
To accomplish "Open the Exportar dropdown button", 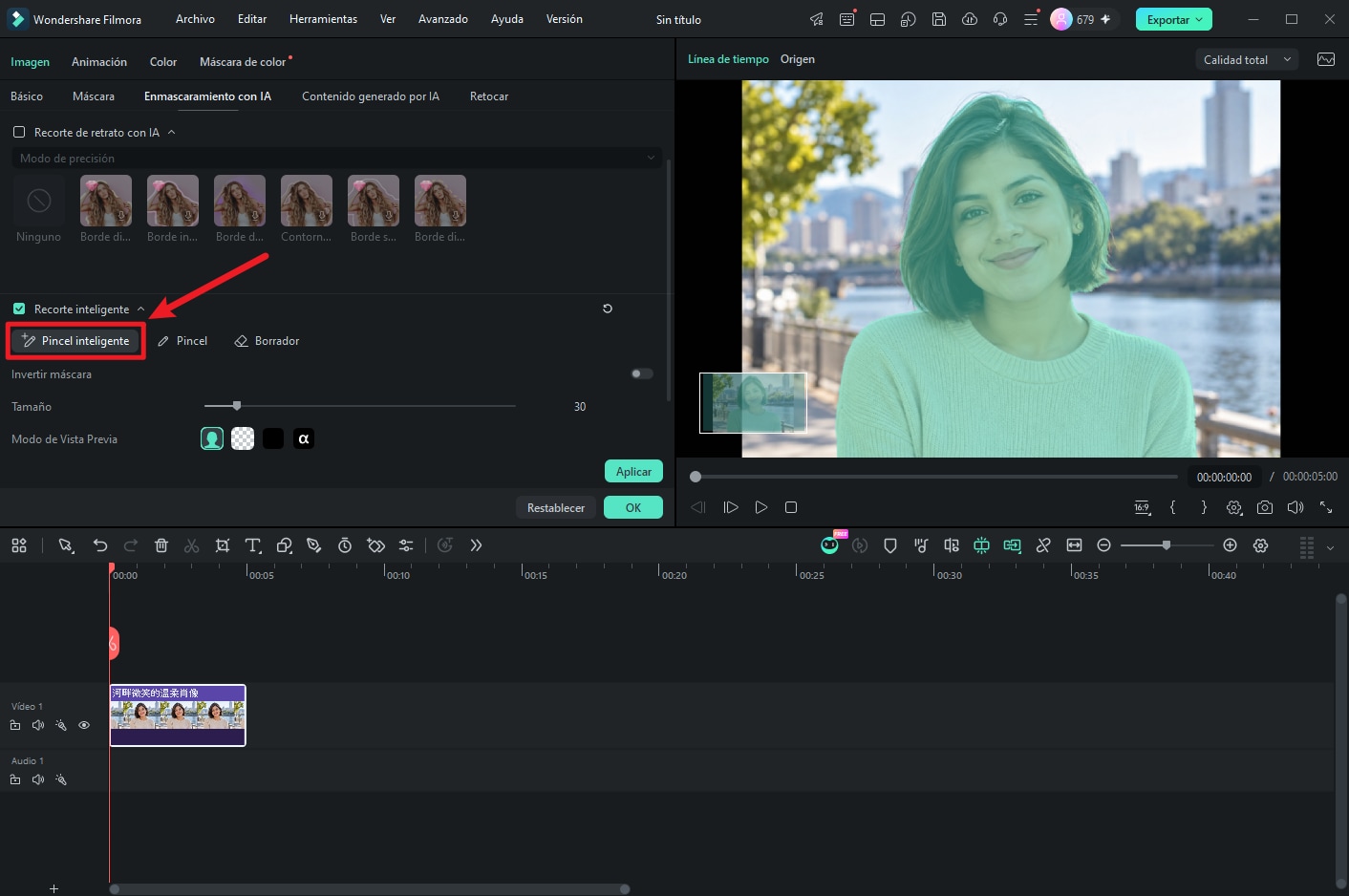I will pyautogui.click(x=1174, y=19).
